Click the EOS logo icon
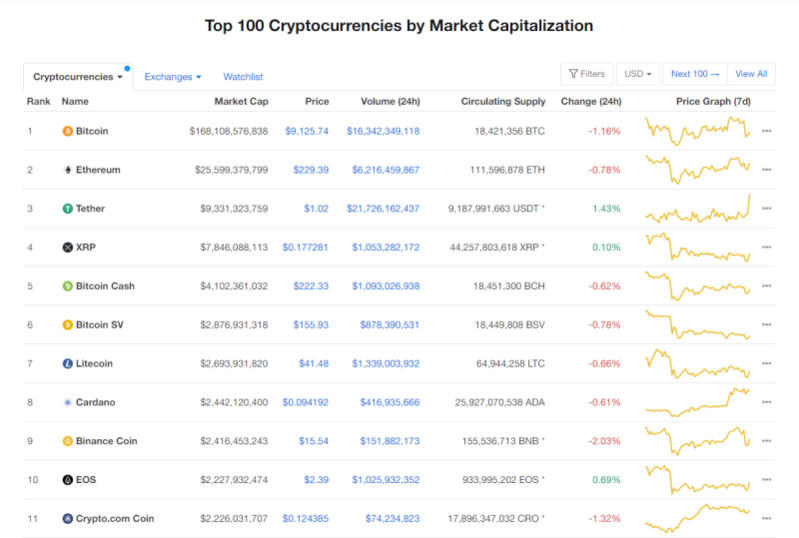The height and width of the screenshot is (538, 799). click(67, 480)
